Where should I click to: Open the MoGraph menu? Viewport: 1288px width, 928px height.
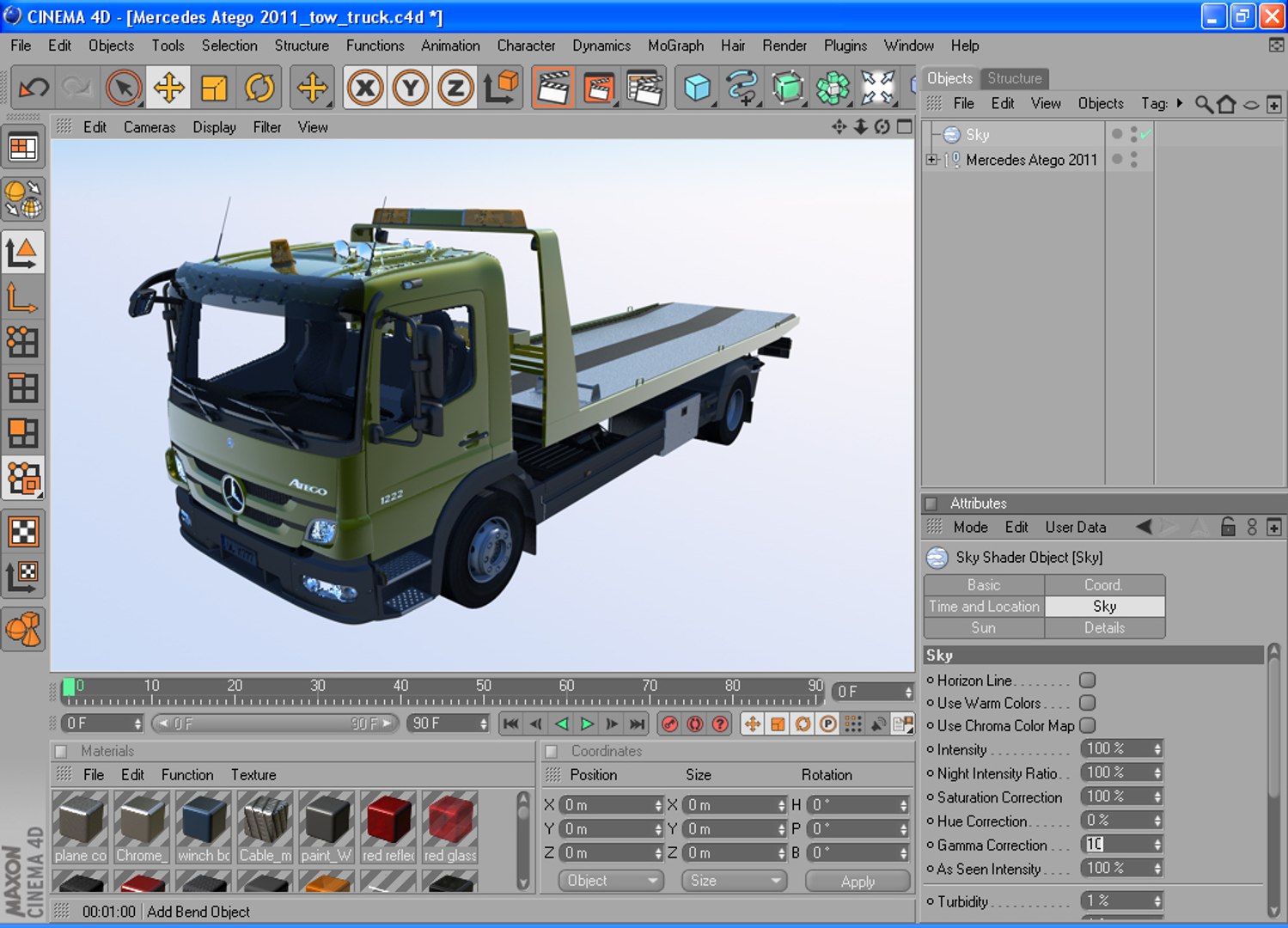coord(675,46)
